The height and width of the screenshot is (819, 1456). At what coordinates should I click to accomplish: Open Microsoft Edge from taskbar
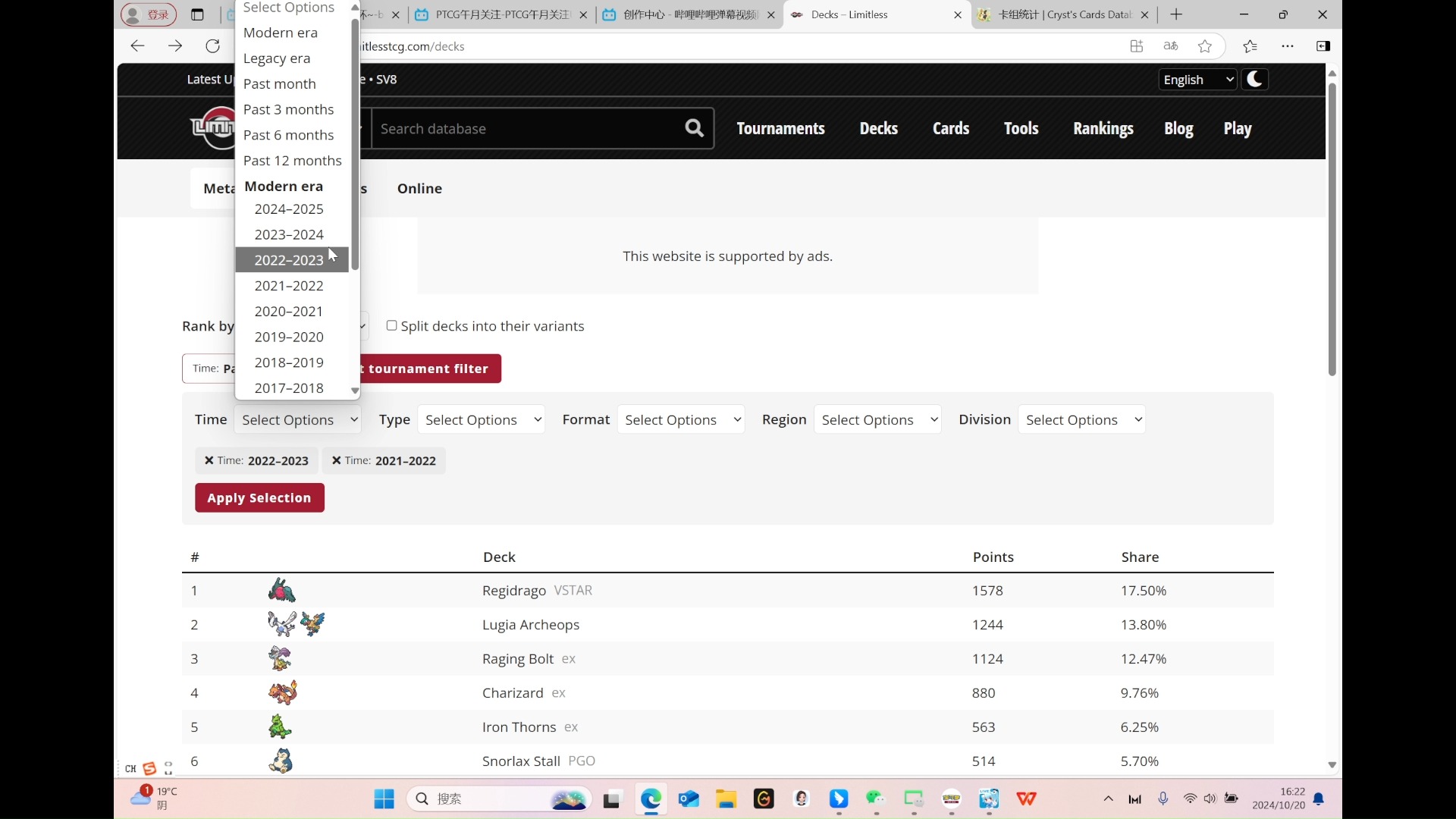pyautogui.click(x=651, y=799)
